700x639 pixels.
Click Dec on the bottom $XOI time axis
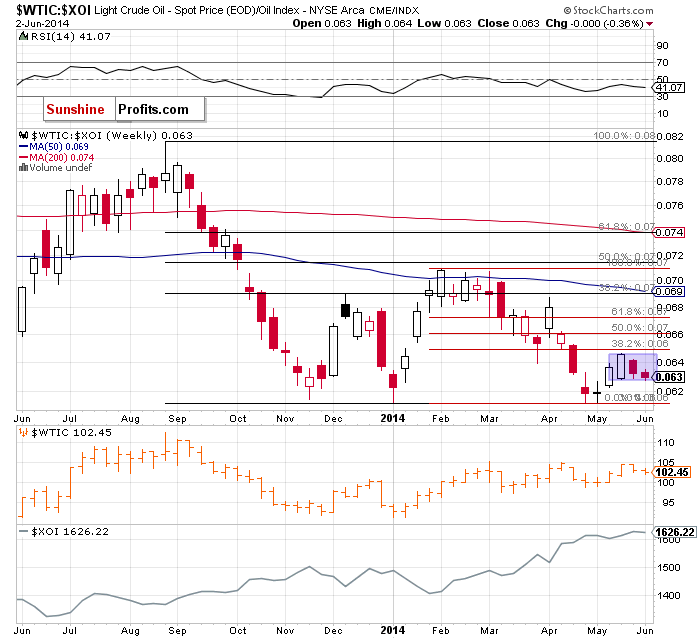pos(333,631)
